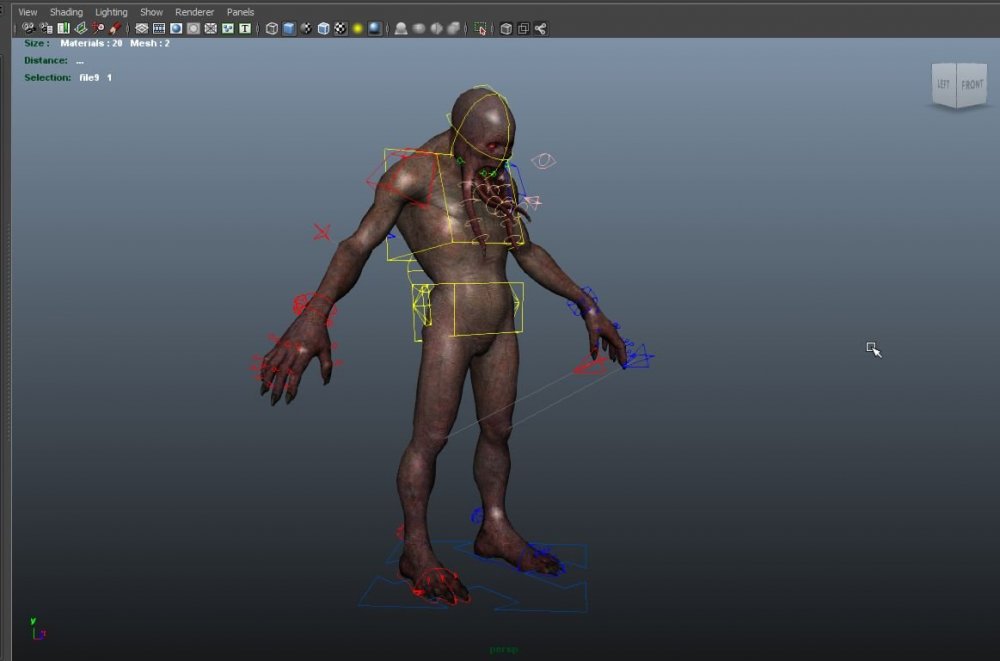Click the LEFT face of ViewCube
The width and height of the screenshot is (1000, 661).
tap(943, 85)
